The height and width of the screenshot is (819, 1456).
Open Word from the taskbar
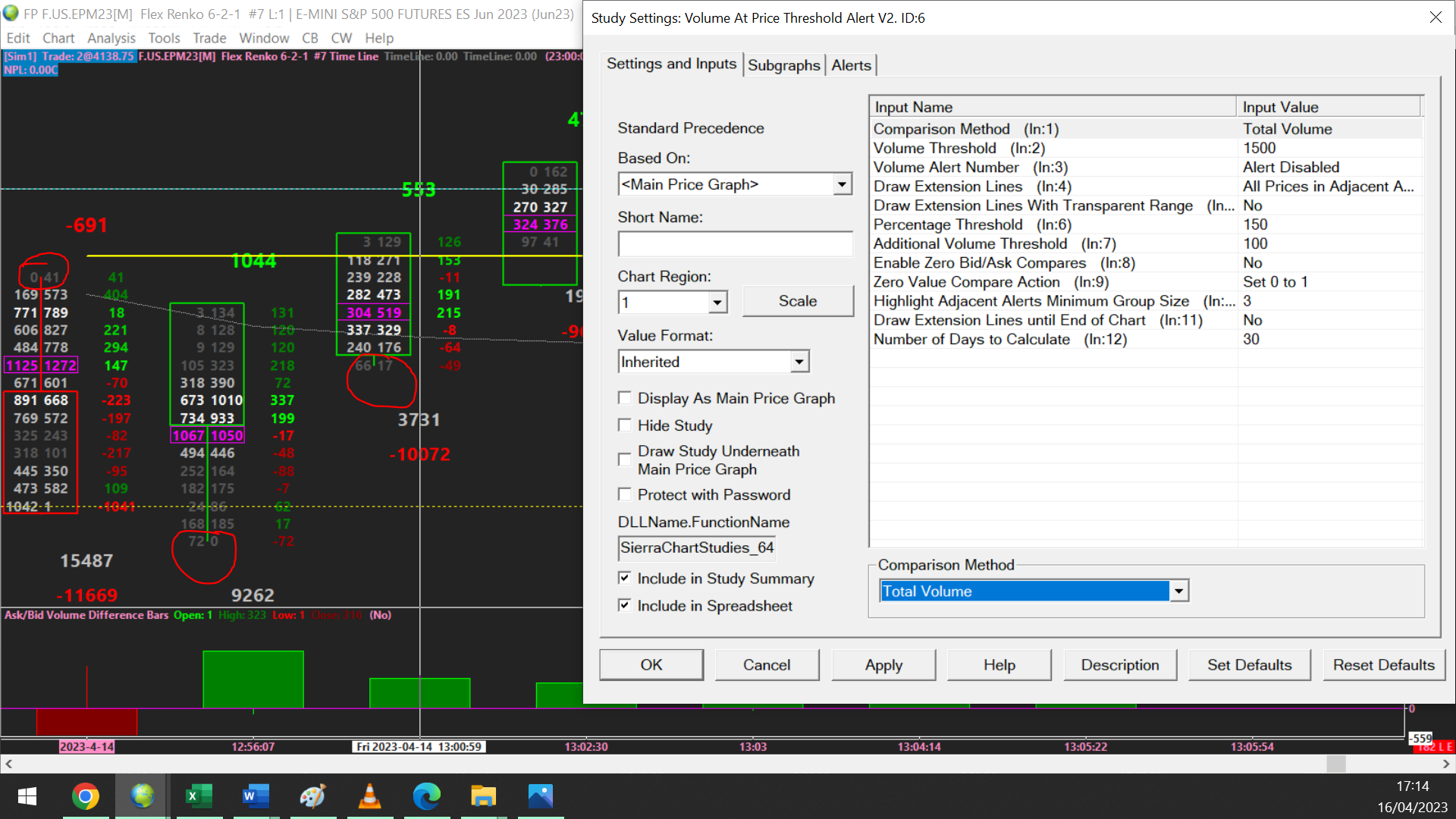point(256,796)
